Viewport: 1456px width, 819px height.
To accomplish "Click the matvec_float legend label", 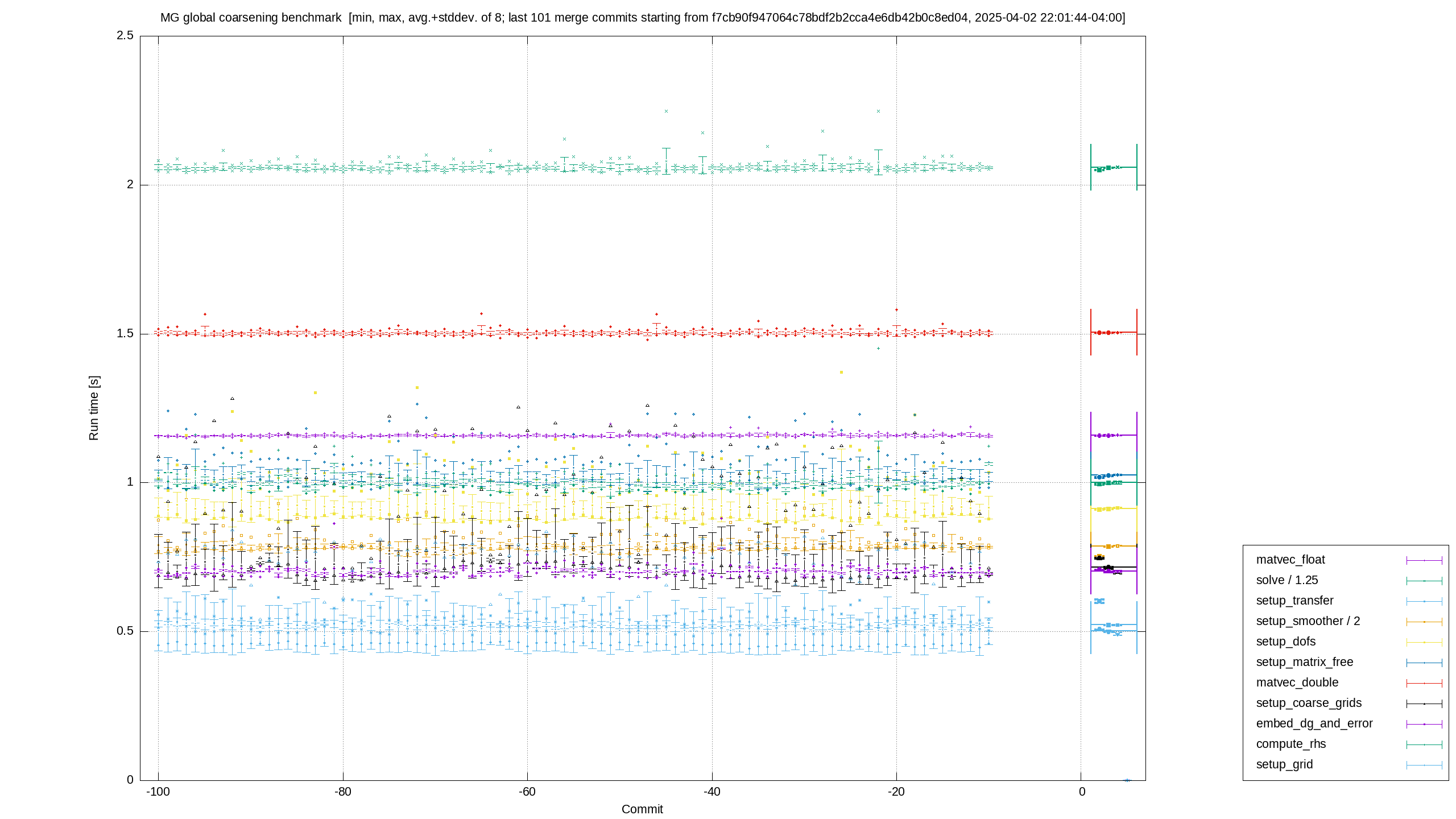I will (x=1290, y=560).
